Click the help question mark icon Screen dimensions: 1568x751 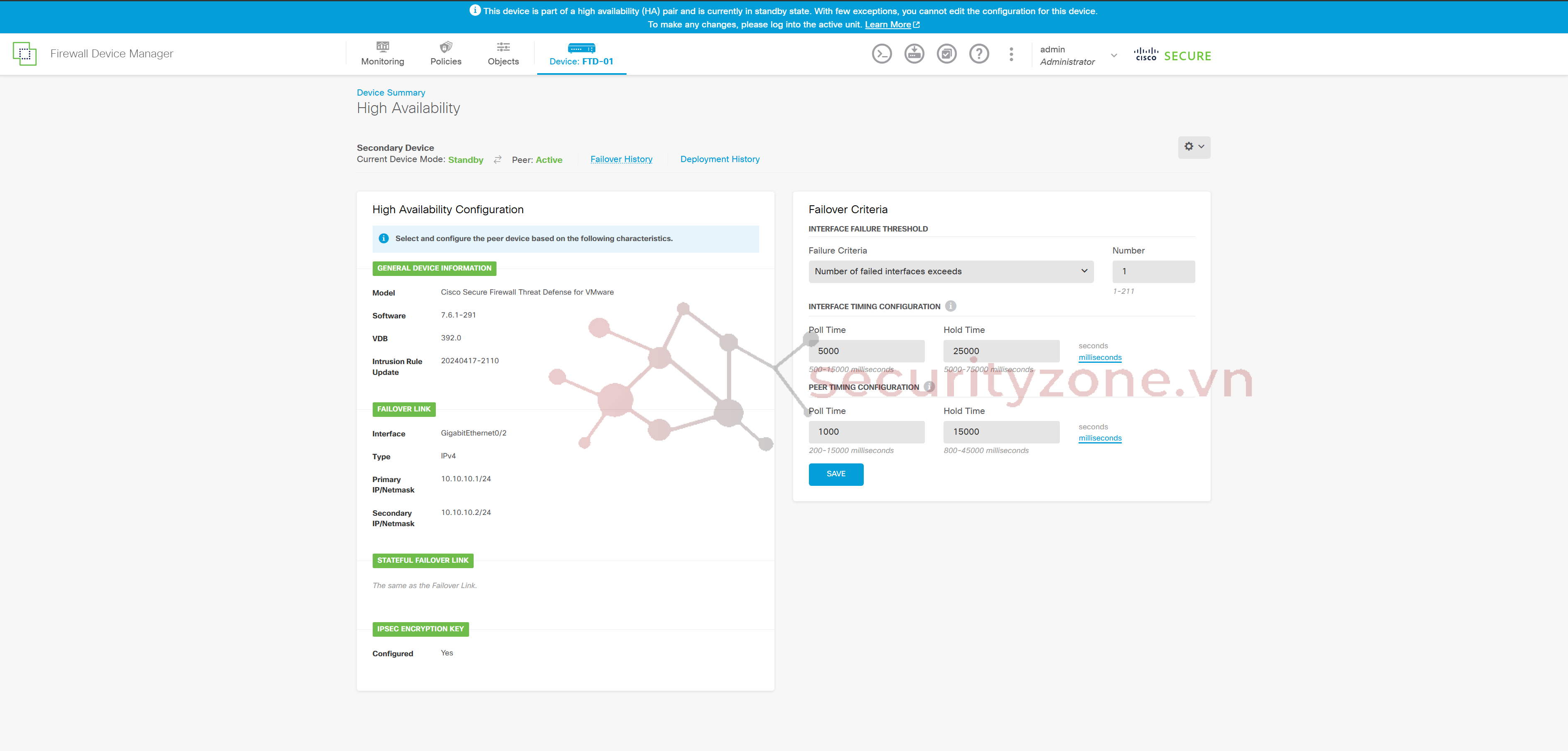(979, 54)
